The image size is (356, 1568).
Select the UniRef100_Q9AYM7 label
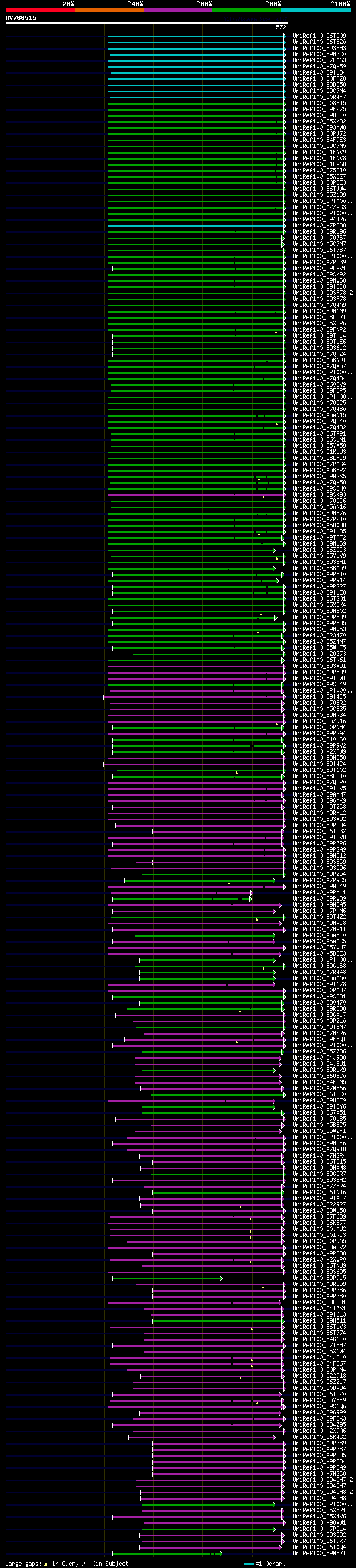pos(319,794)
